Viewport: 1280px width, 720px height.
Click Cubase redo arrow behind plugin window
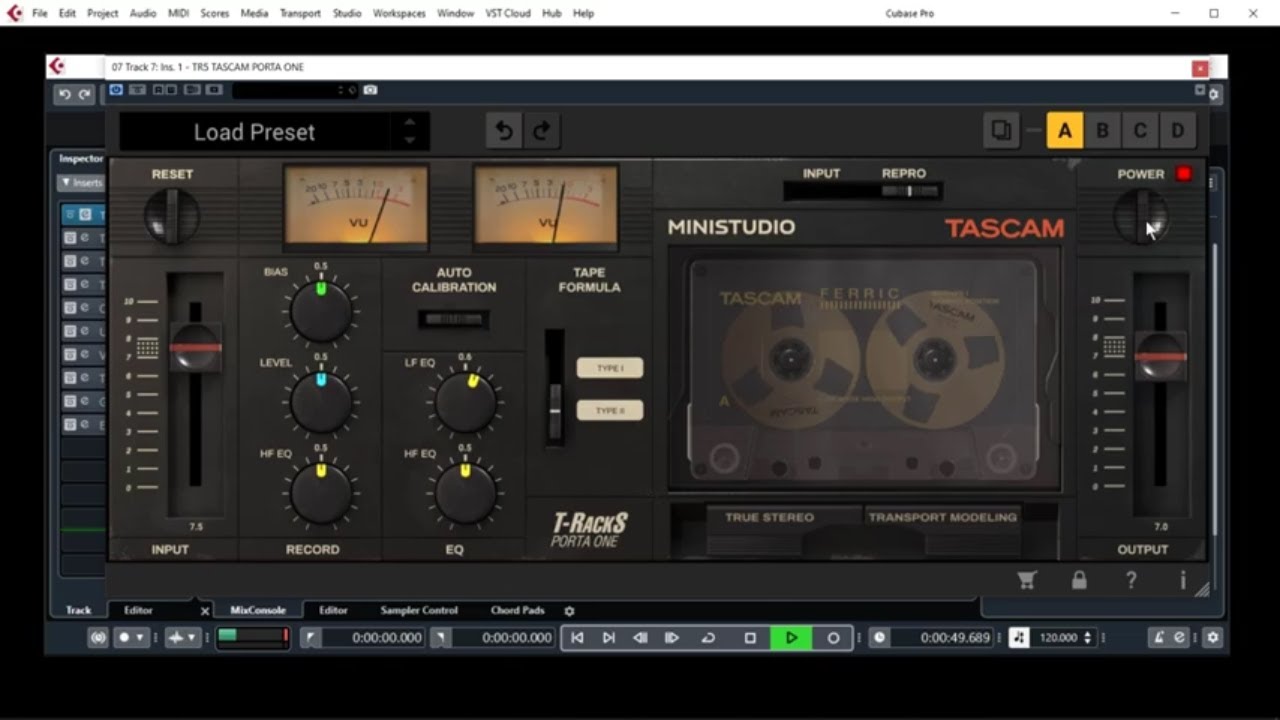(85, 94)
